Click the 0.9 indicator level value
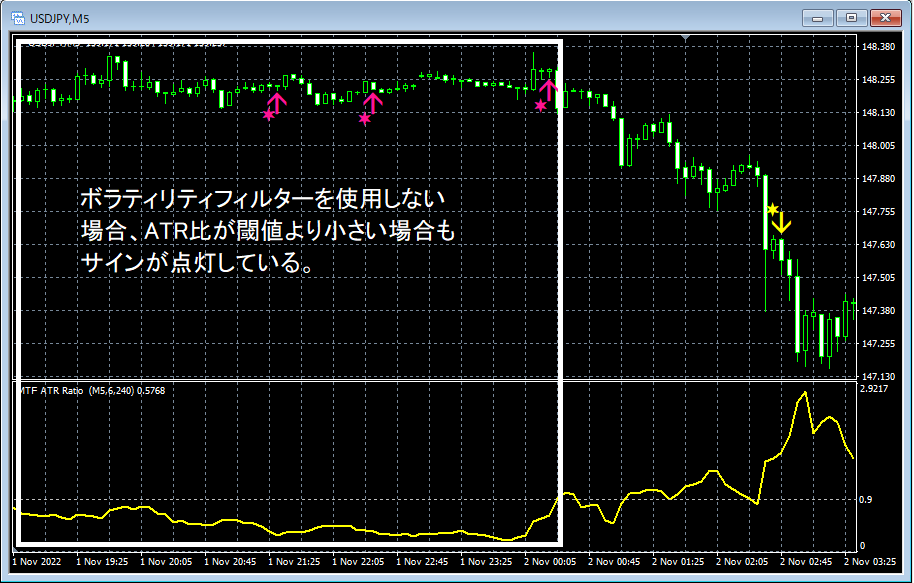This screenshot has width=914, height=583. [866, 500]
